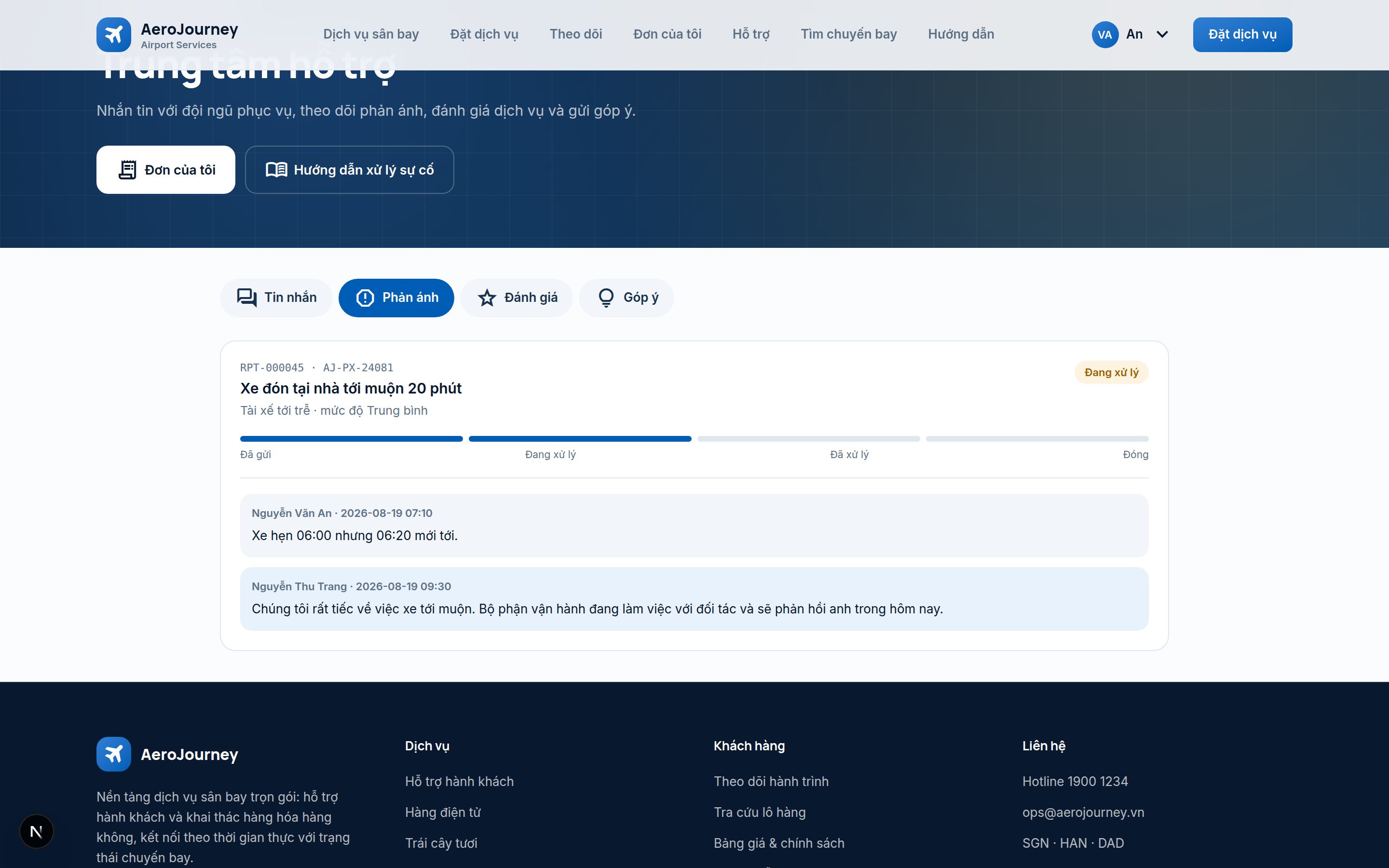
Task: Click the exclamation icon of Phản ánh
Action: 365,298
